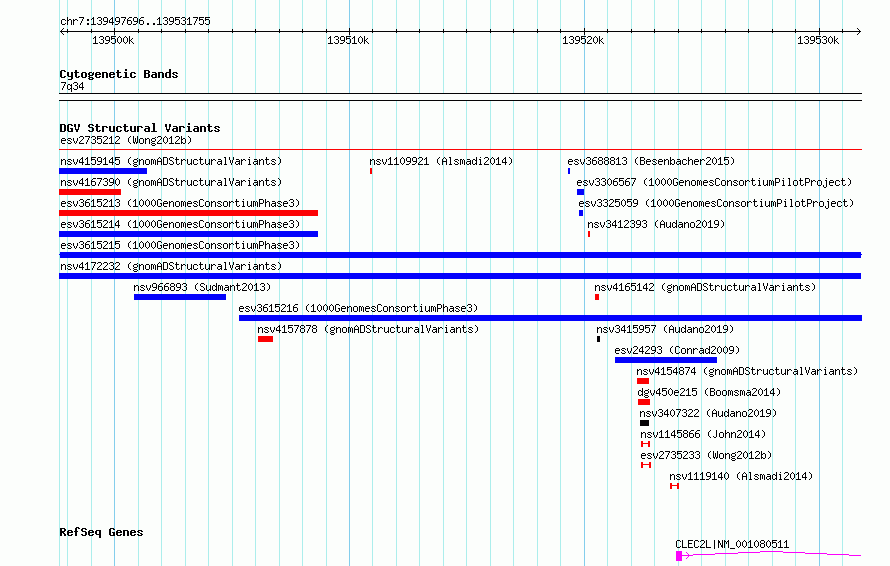Select the dgv450e215 red variant block
The height and width of the screenshot is (566, 890).
[644, 402]
